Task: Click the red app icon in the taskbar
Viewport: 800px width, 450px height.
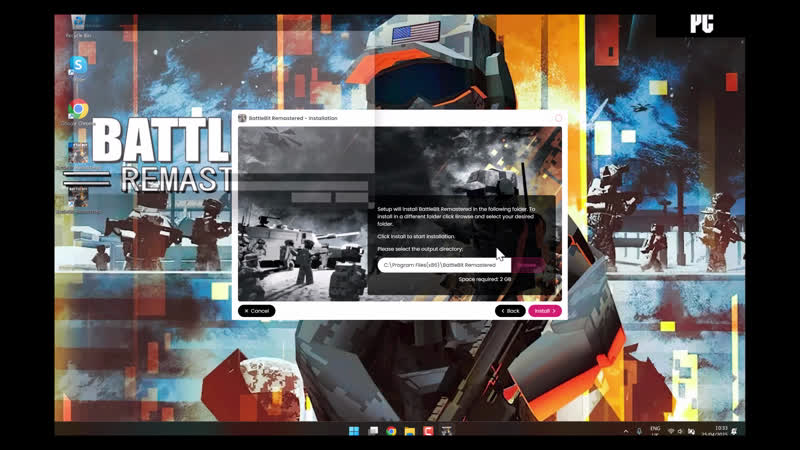Action: 428,431
